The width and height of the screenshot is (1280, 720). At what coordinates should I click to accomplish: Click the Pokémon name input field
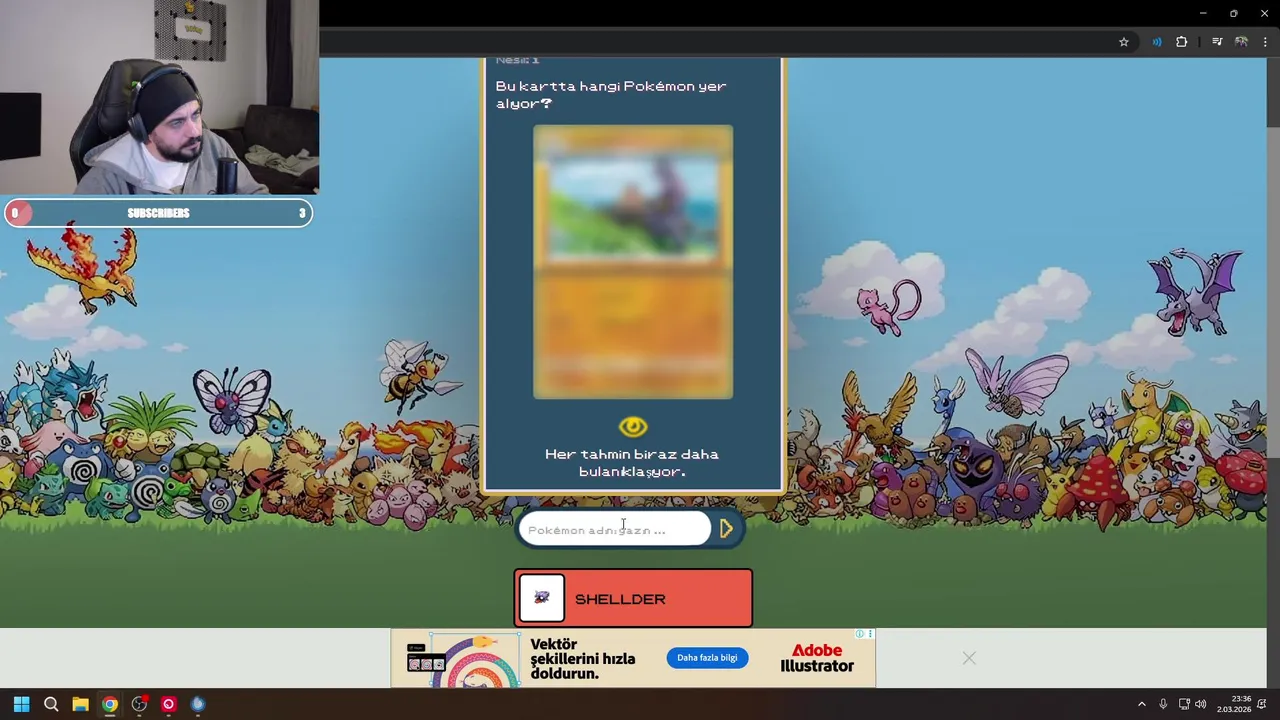615,529
